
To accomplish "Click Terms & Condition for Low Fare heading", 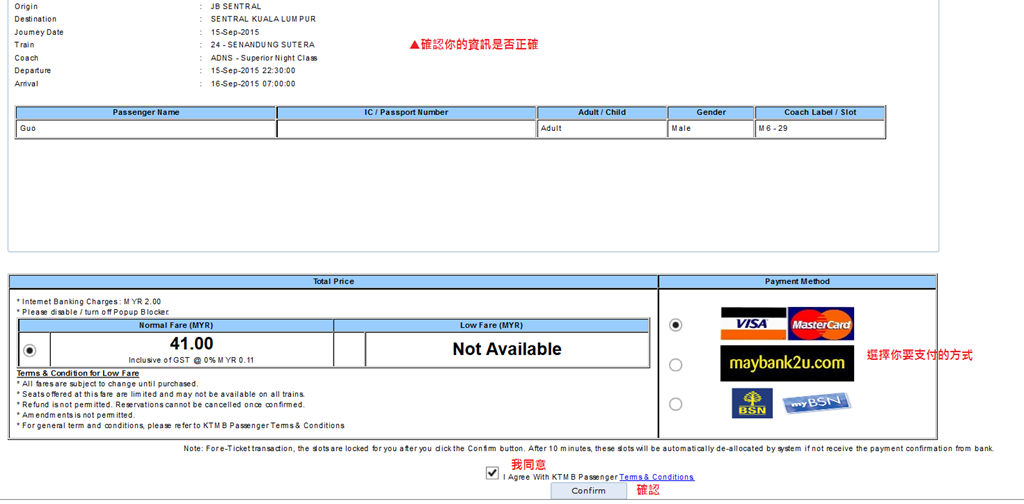I will [x=78, y=373].
